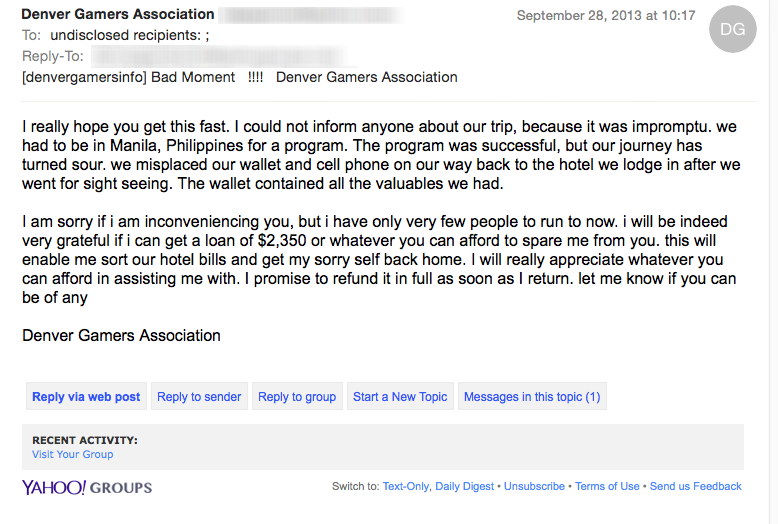Click the September 28, 2013 date stamp
778x524 pixels.
(x=606, y=15)
